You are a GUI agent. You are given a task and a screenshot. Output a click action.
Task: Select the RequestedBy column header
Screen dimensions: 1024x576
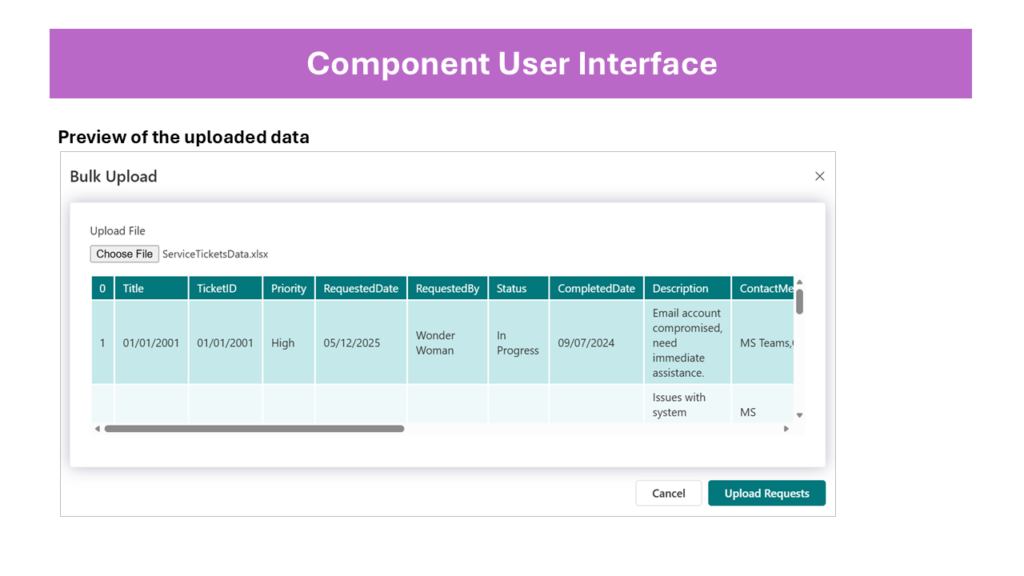[x=447, y=288]
